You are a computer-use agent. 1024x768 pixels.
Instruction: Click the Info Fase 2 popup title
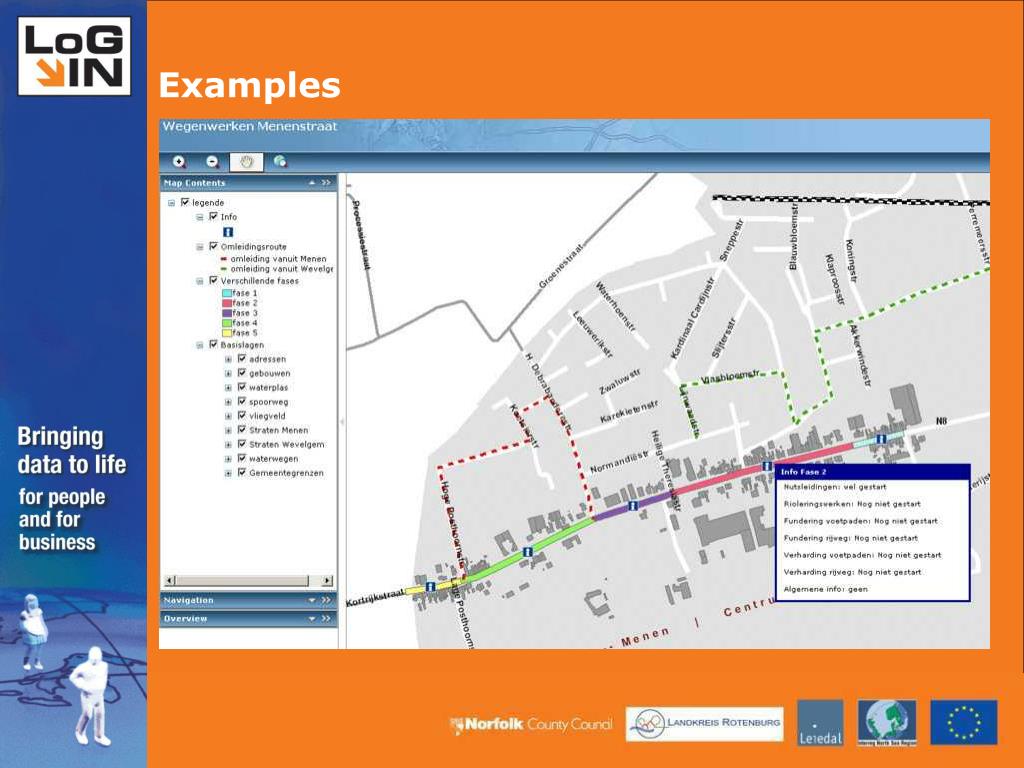click(804, 472)
